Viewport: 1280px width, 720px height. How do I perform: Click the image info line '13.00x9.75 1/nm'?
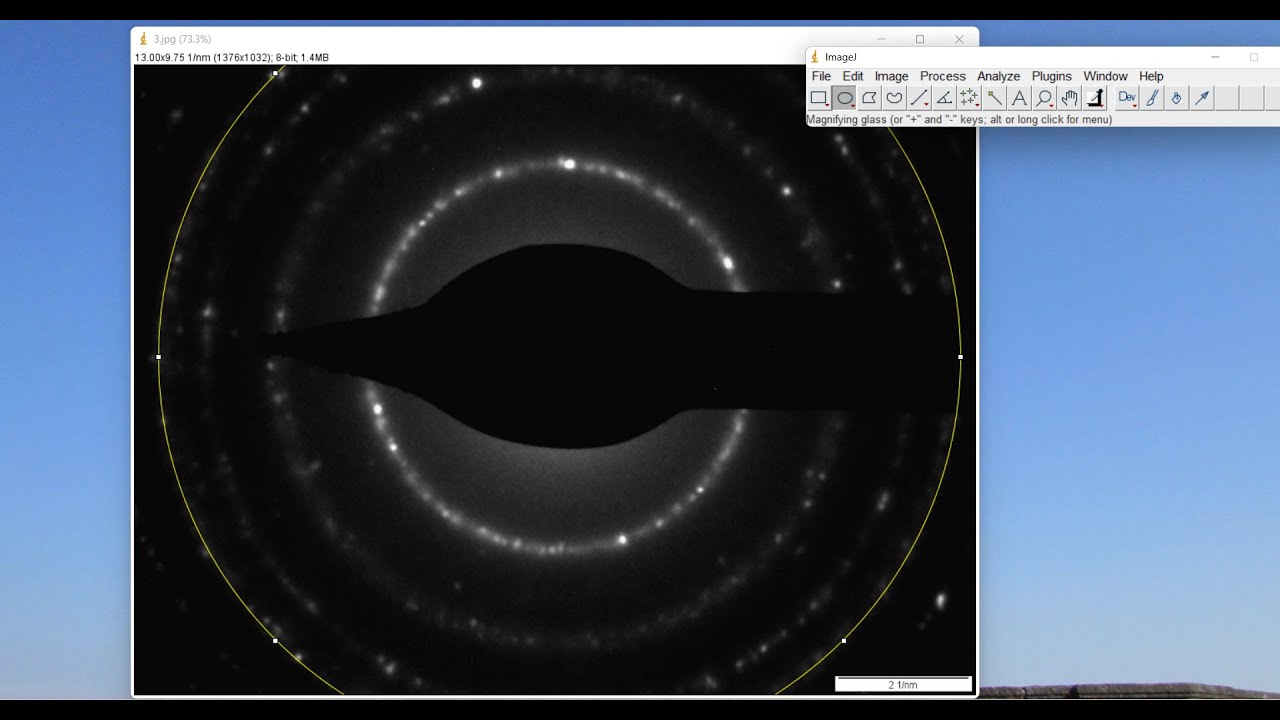pyautogui.click(x=232, y=58)
